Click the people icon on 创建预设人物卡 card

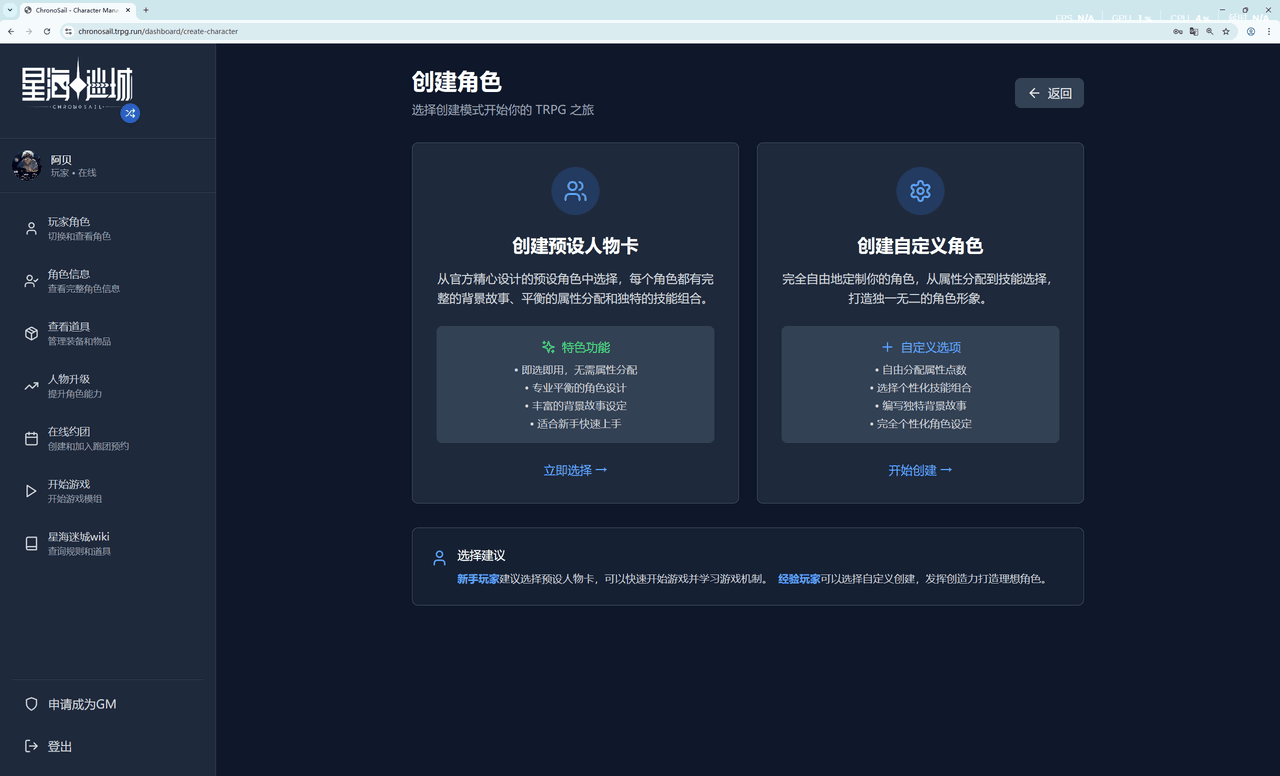[575, 191]
